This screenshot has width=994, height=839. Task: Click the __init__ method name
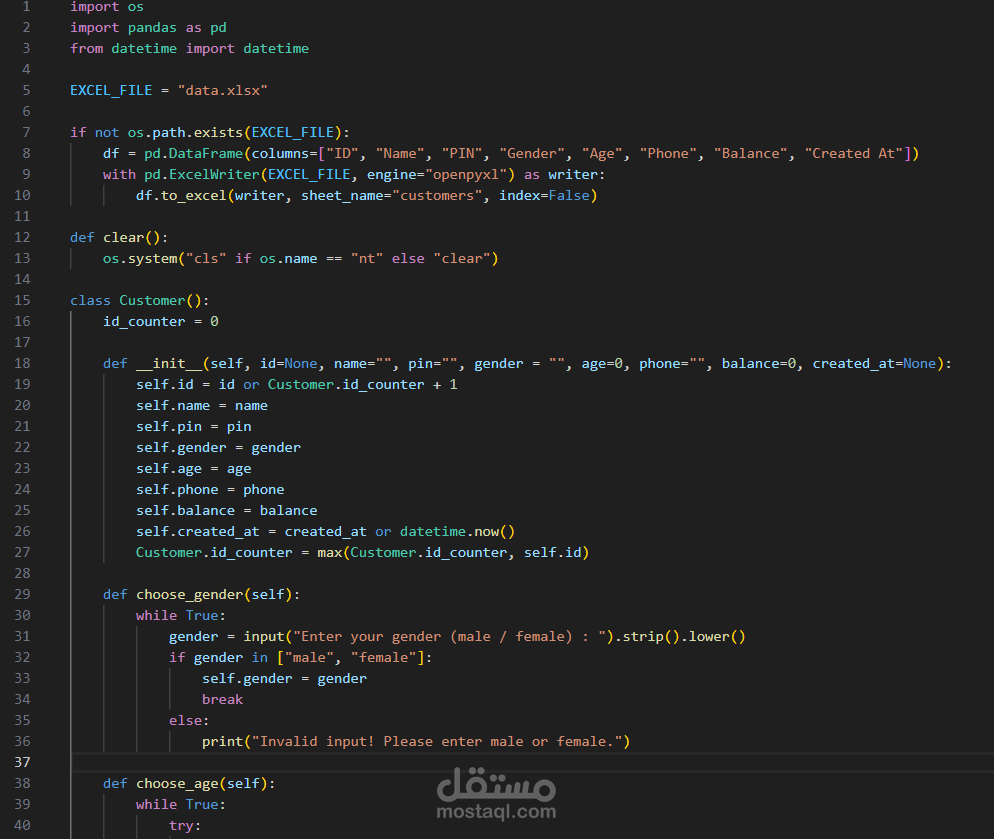pyautogui.click(x=169, y=363)
